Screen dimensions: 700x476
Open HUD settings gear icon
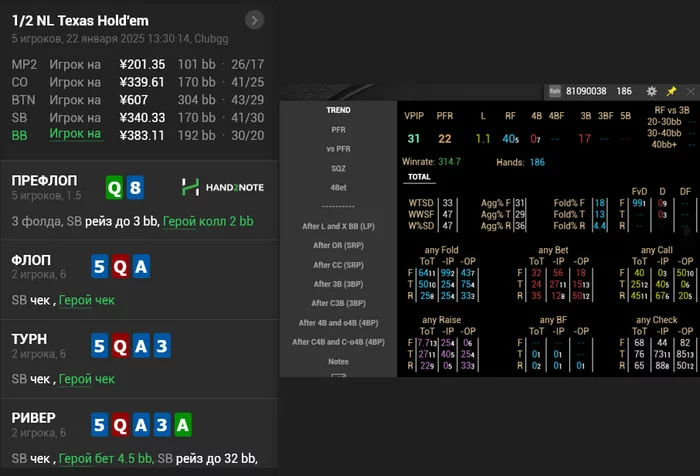pyautogui.click(x=652, y=91)
